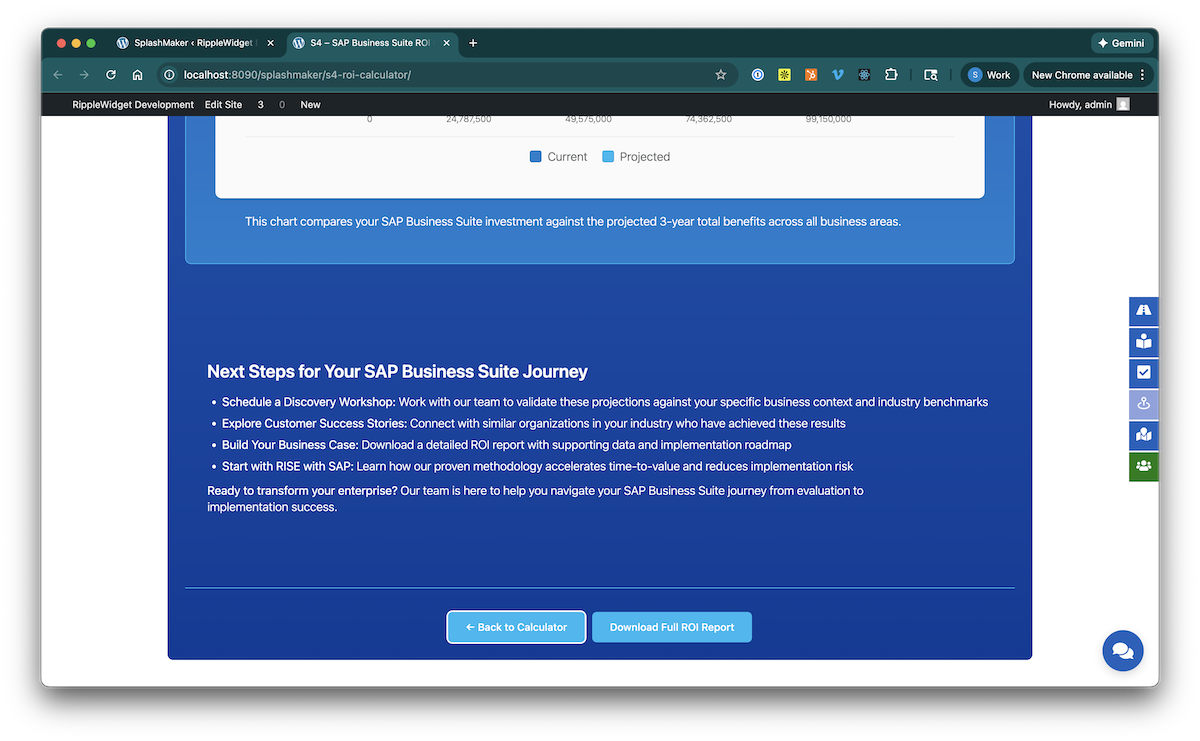Screen dimensions: 1200x741
Task: Toggle the Projected legend series in chart
Action: (636, 157)
